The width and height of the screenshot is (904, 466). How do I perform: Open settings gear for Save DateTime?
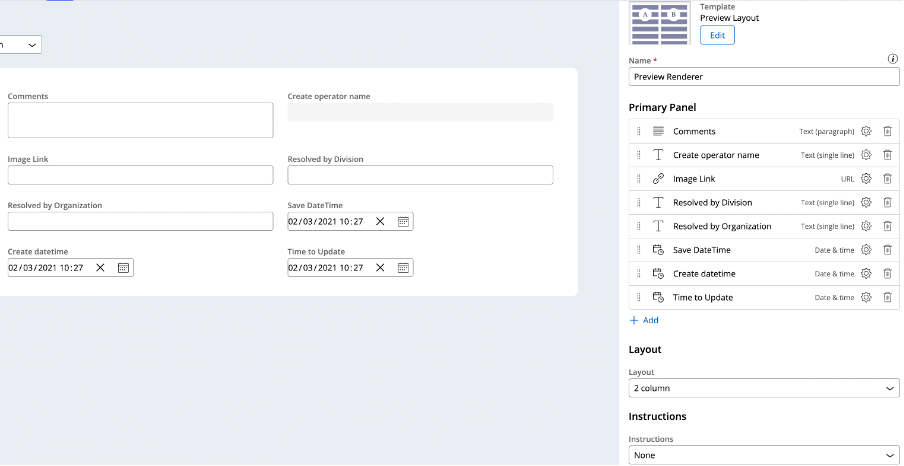(x=866, y=250)
